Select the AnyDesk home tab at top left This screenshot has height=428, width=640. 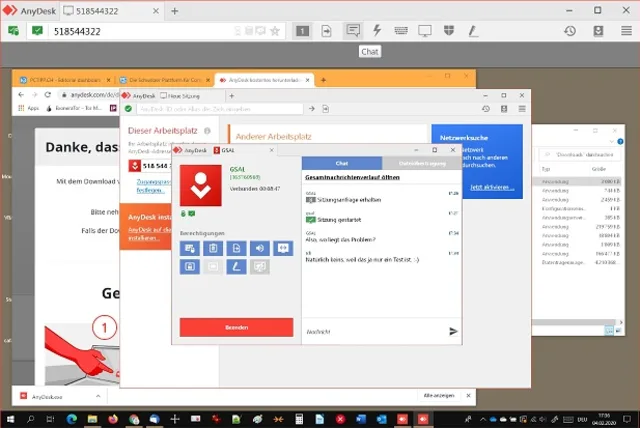coord(29,11)
